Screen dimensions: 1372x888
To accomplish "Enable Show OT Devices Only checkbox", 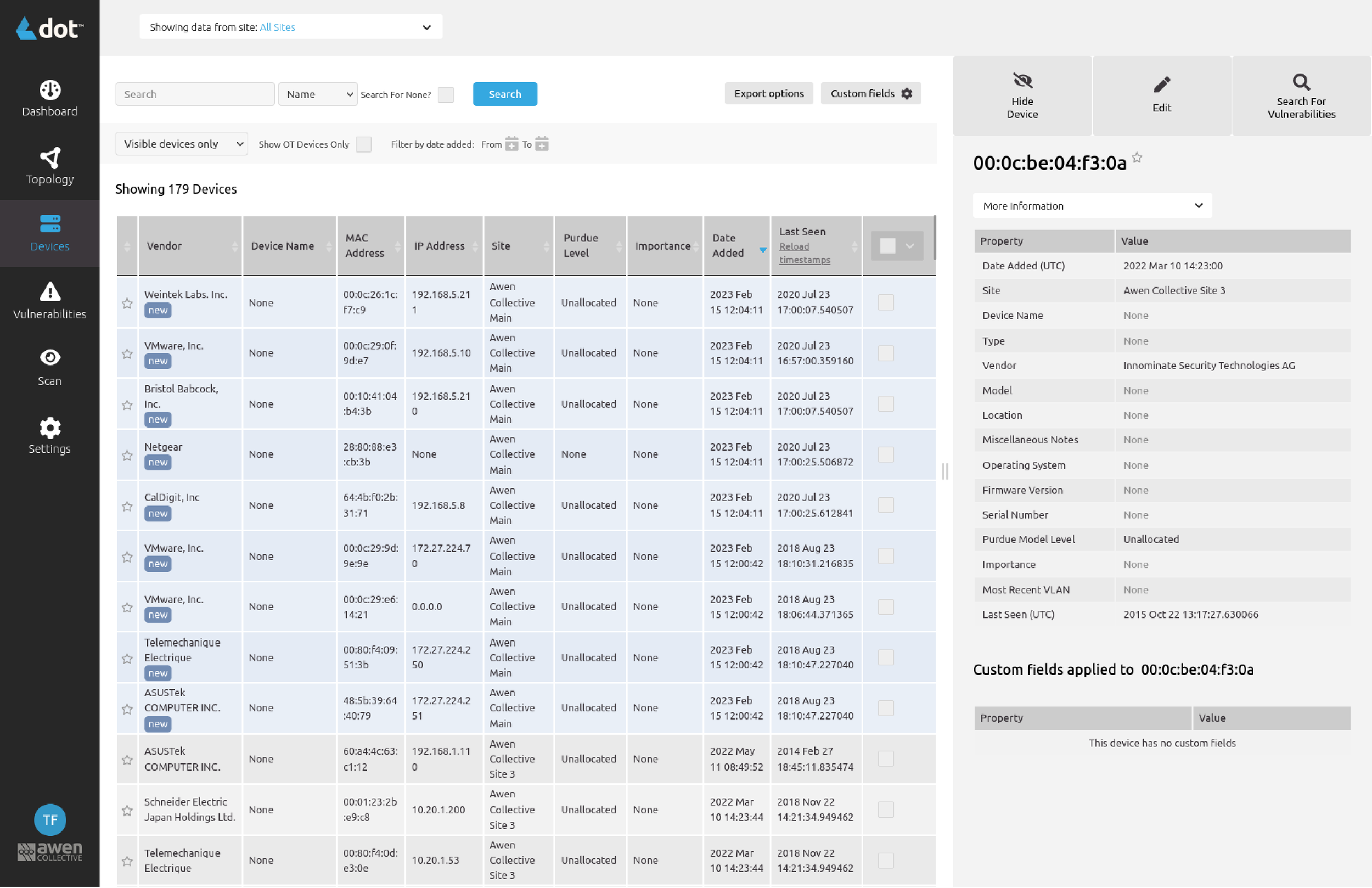I will [x=363, y=144].
